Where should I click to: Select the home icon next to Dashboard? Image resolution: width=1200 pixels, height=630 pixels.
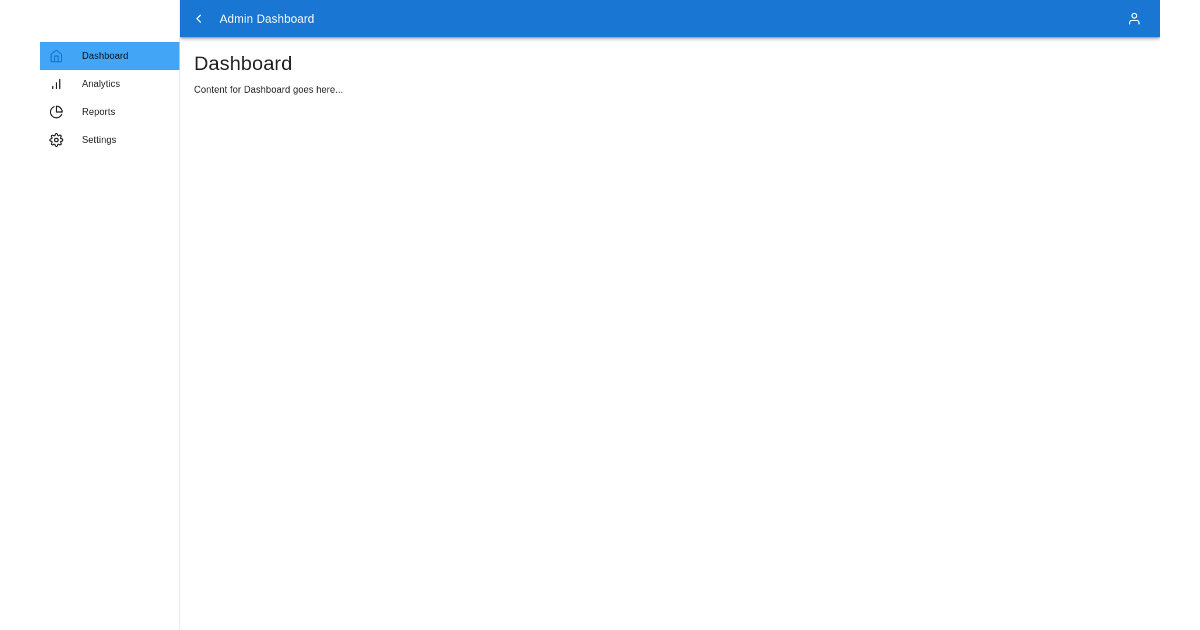click(x=56, y=56)
